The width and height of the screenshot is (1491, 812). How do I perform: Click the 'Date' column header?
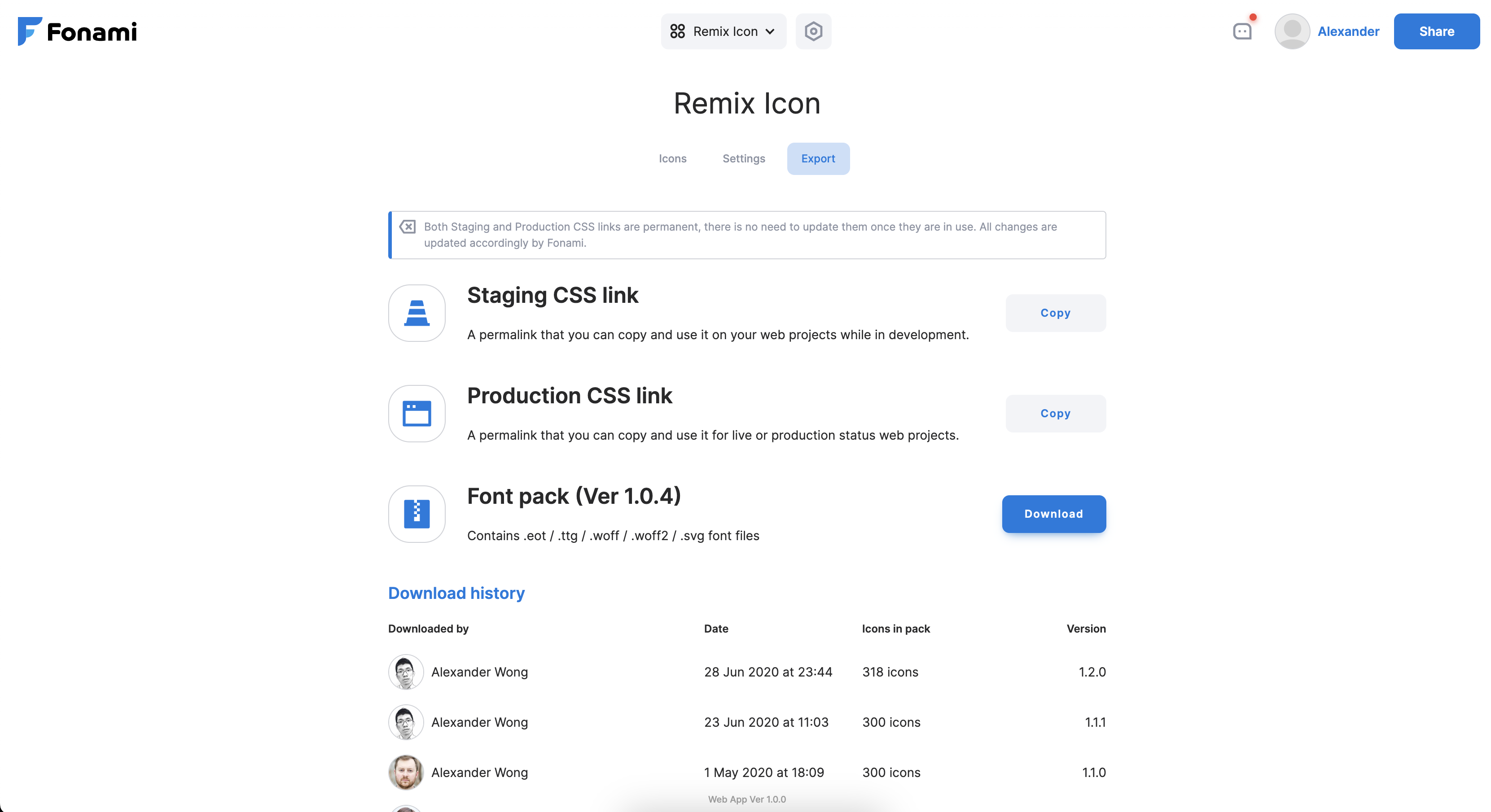coord(716,629)
